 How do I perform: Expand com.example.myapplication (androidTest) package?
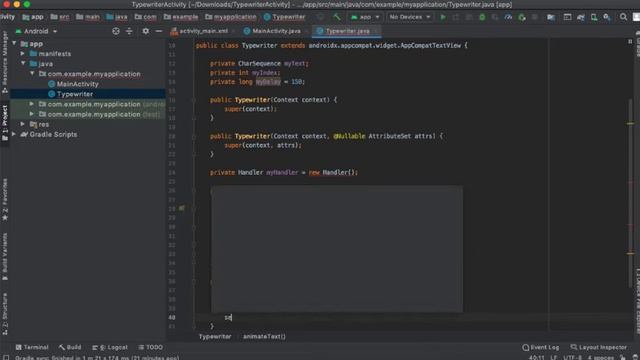click(32, 104)
